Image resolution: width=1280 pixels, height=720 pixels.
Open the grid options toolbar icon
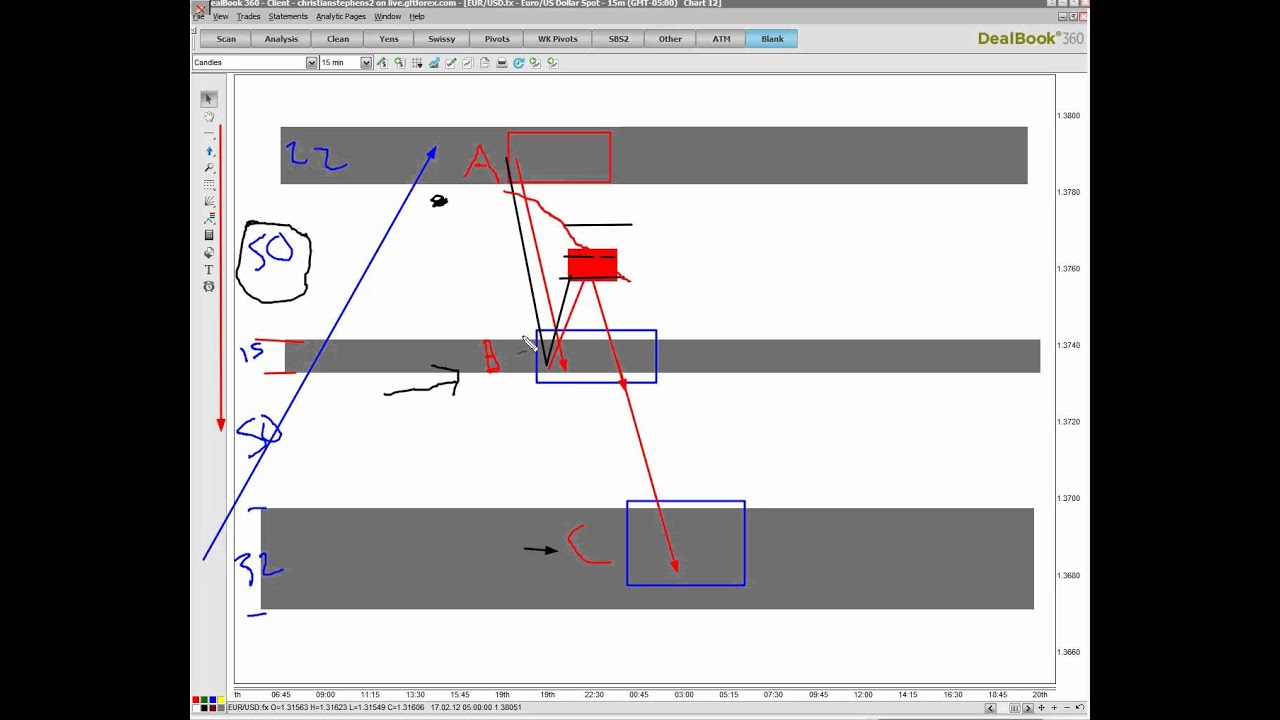417,62
